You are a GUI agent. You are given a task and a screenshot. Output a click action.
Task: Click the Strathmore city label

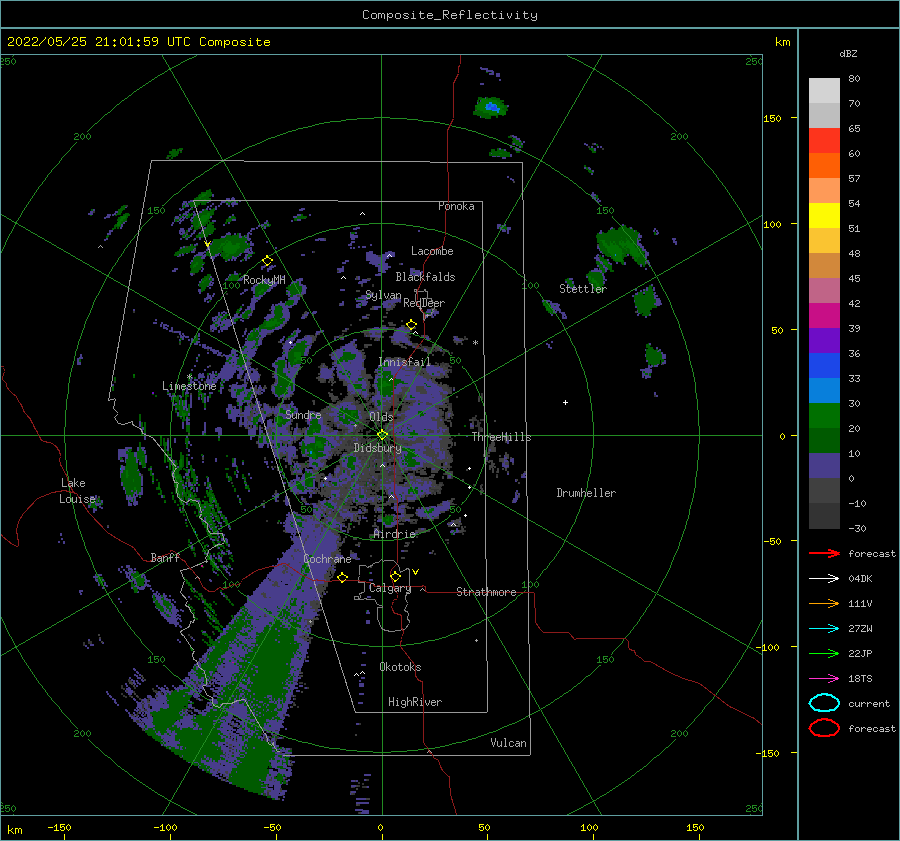click(x=486, y=592)
